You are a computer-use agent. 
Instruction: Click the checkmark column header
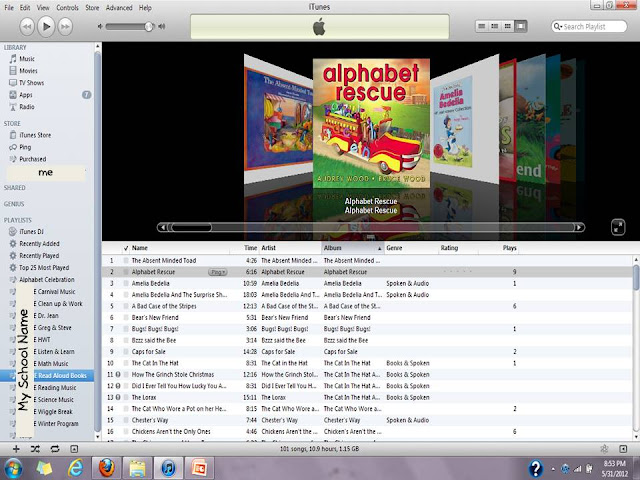click(126, 248)
